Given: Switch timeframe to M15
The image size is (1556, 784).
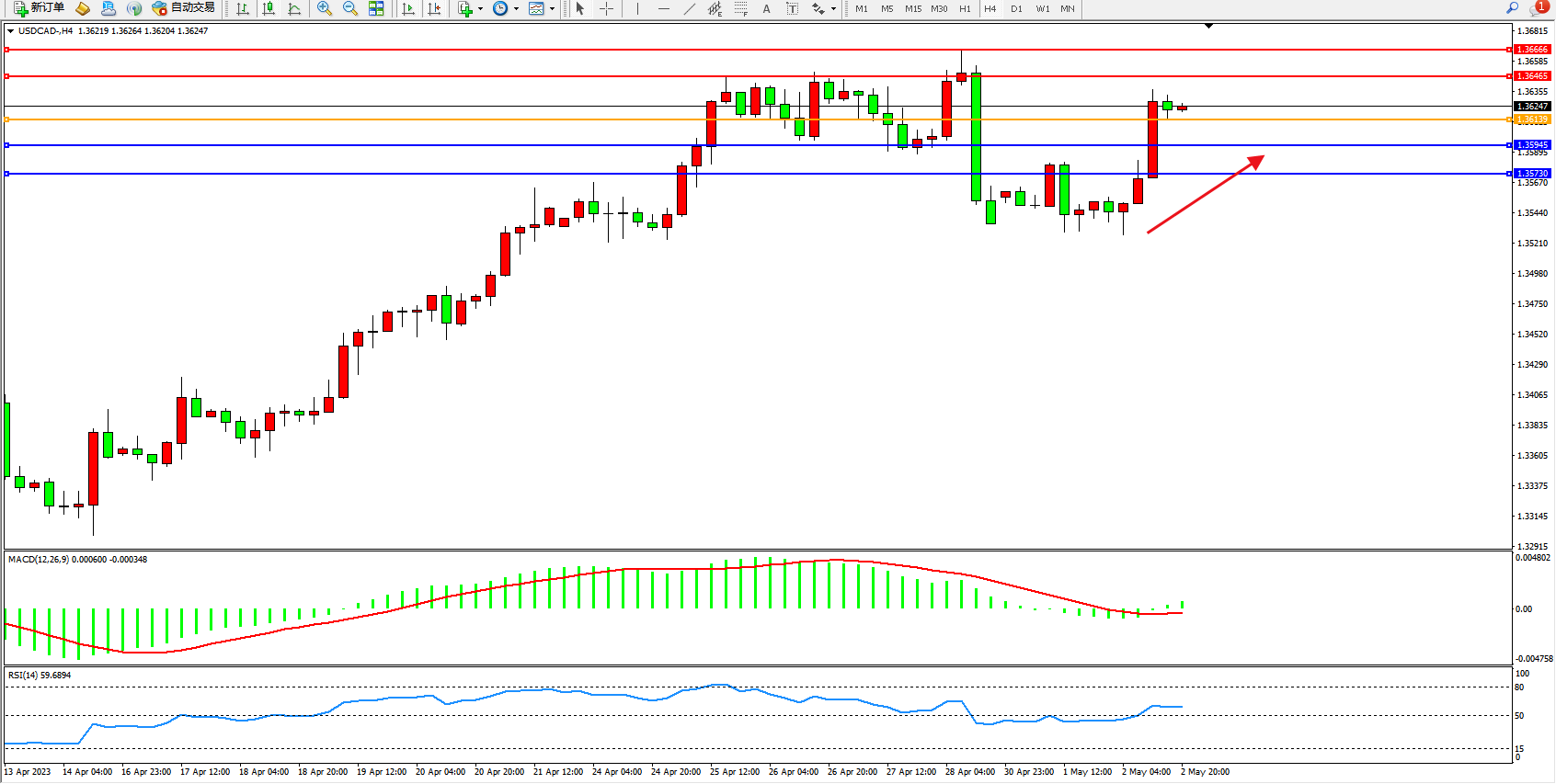Looking at the screenshot, I should [x=912, y=8].
